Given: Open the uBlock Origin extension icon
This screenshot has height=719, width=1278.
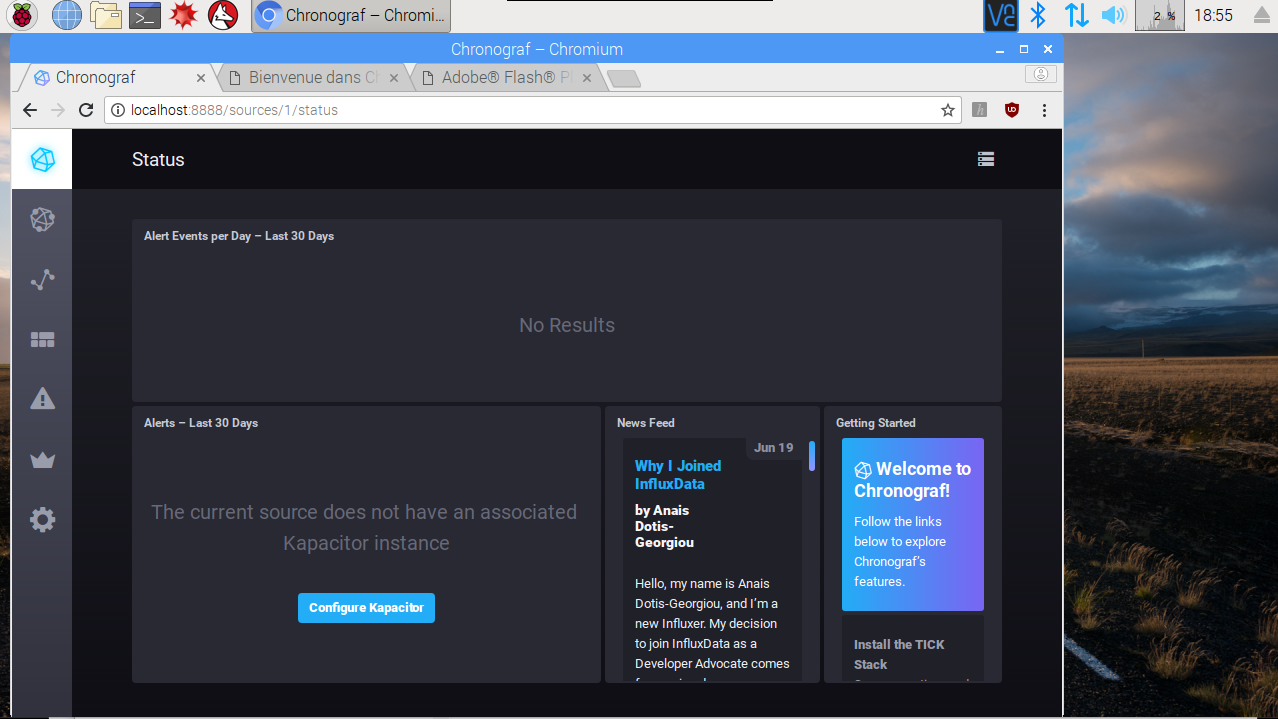Looking at the screenshot, I should pyautogui.click(x=1012, y=110).
